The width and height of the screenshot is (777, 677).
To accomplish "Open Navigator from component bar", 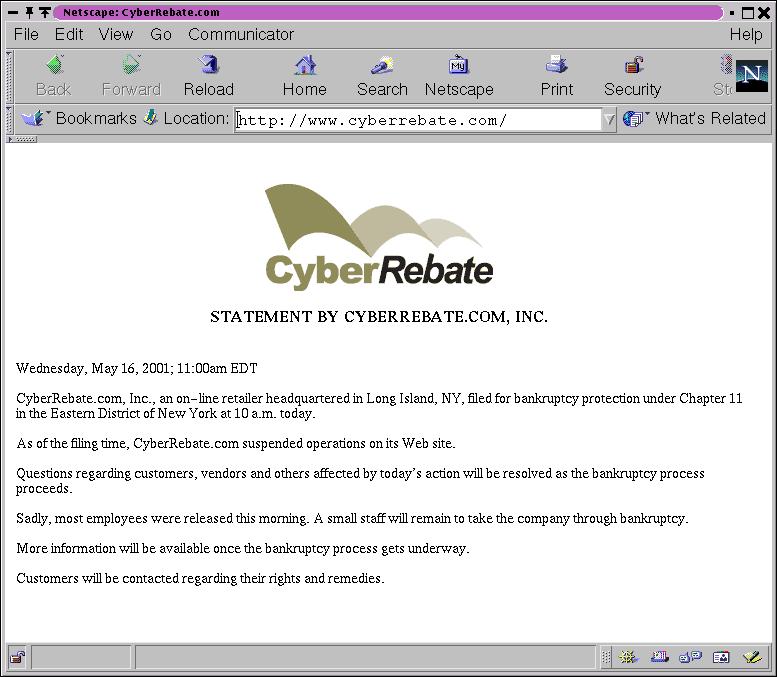I will point(627,657).
